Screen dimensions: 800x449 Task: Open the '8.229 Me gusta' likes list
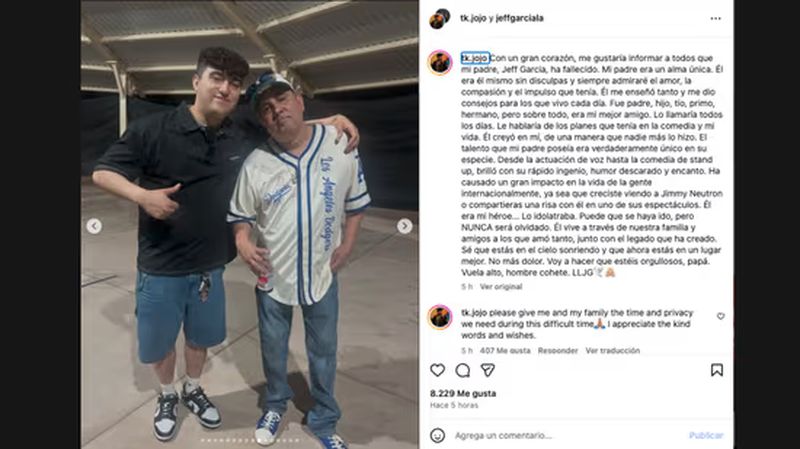tap(463, 393)
